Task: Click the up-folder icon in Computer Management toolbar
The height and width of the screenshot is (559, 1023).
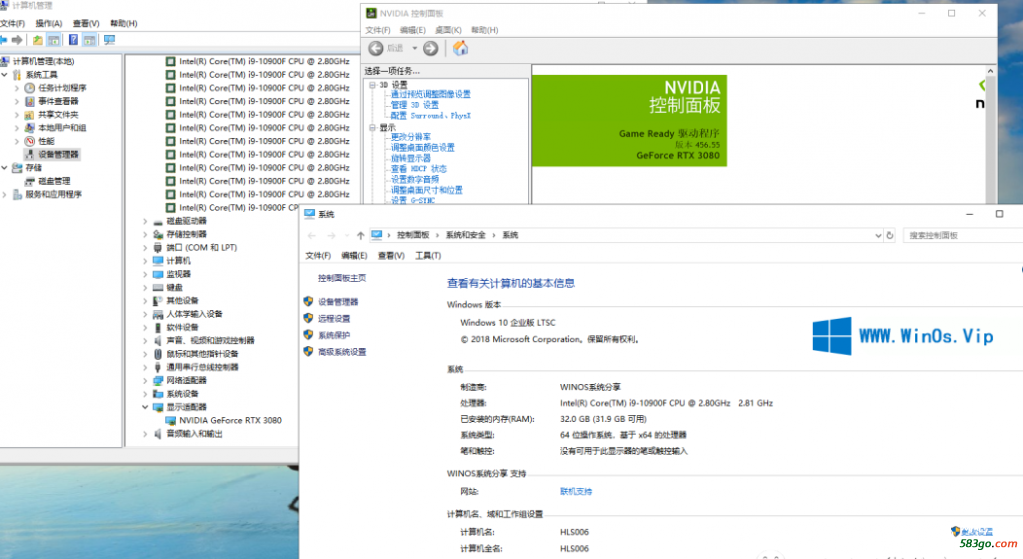Action: tap(38, 40)
